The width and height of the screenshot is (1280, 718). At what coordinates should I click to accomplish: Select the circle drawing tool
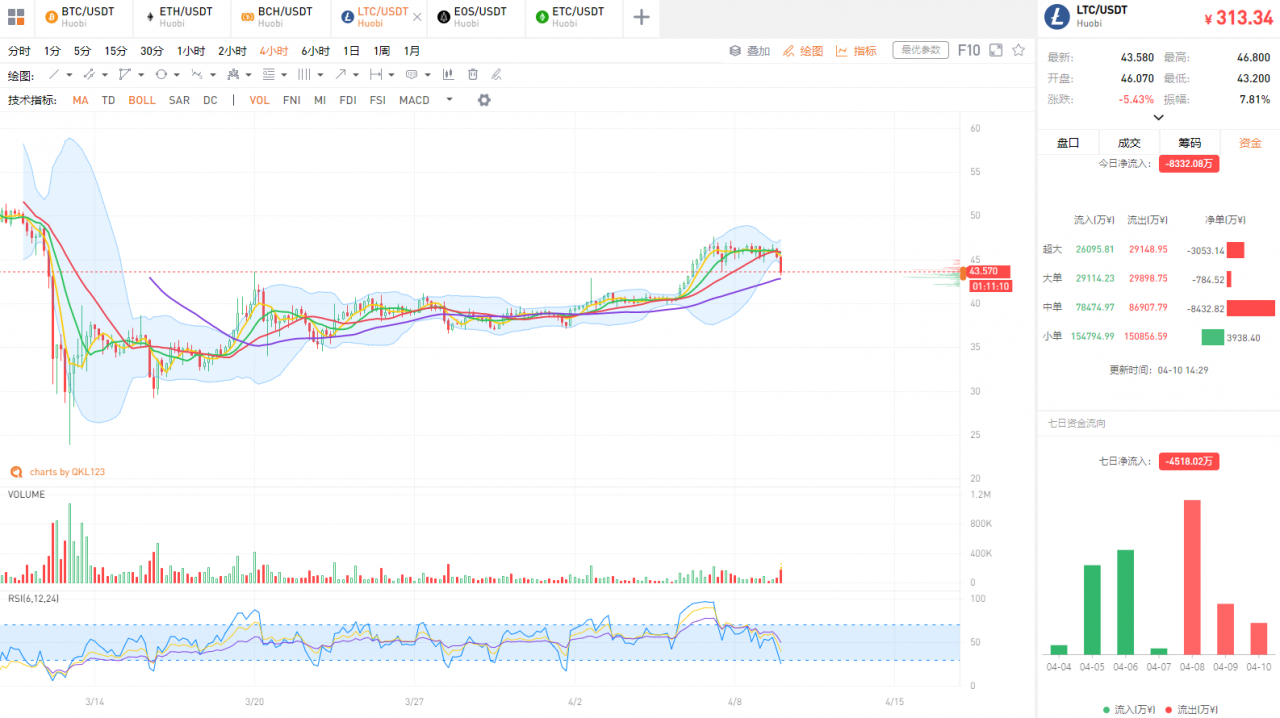tap(161, 74)
